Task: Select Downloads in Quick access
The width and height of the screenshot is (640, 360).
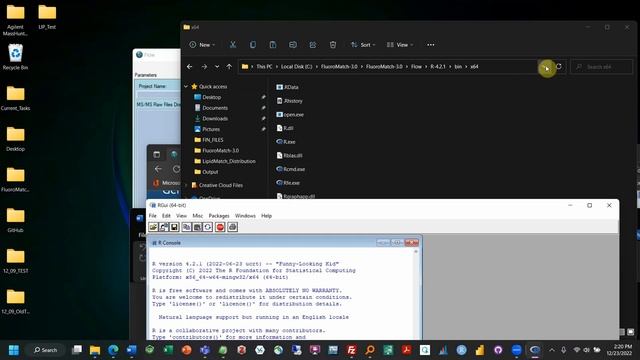Action: pos(215,118)
